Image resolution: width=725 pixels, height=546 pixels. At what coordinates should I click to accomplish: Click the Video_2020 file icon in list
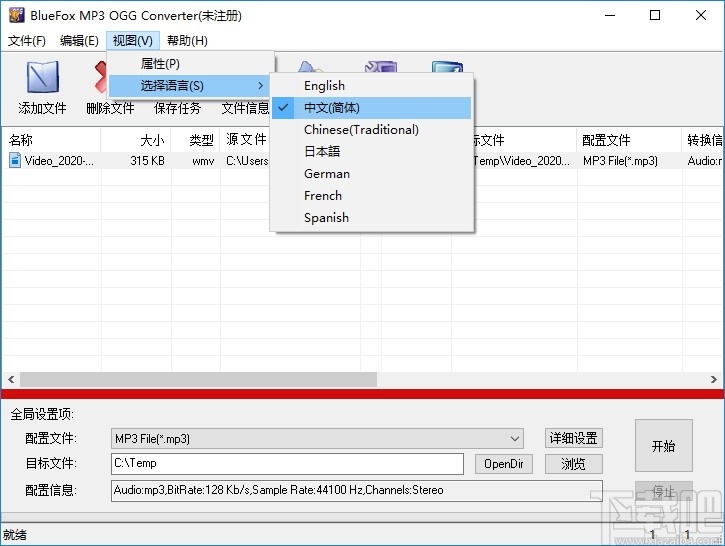(x=15, y=160)
